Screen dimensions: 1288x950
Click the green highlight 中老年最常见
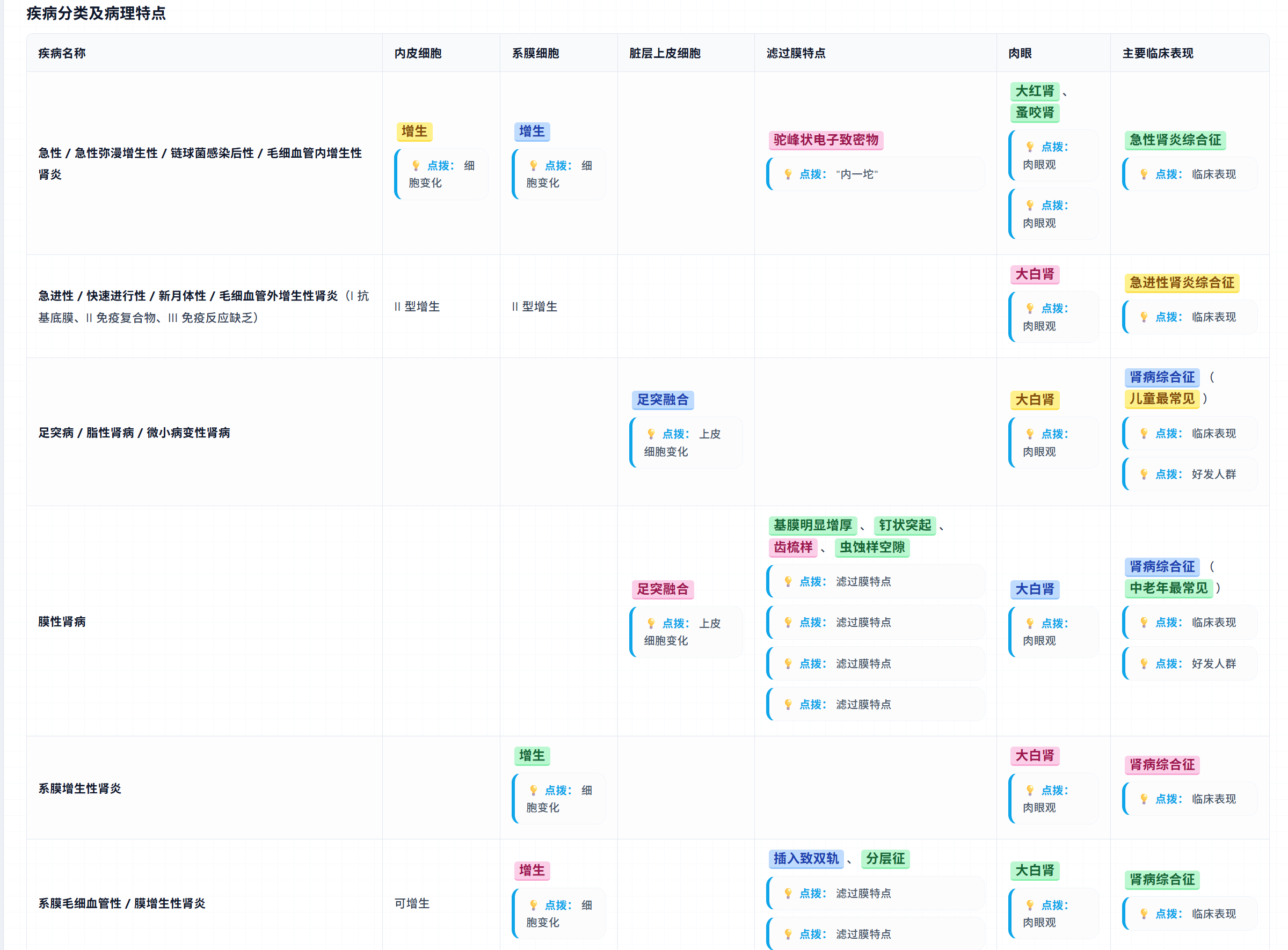tap(1168, 588)
